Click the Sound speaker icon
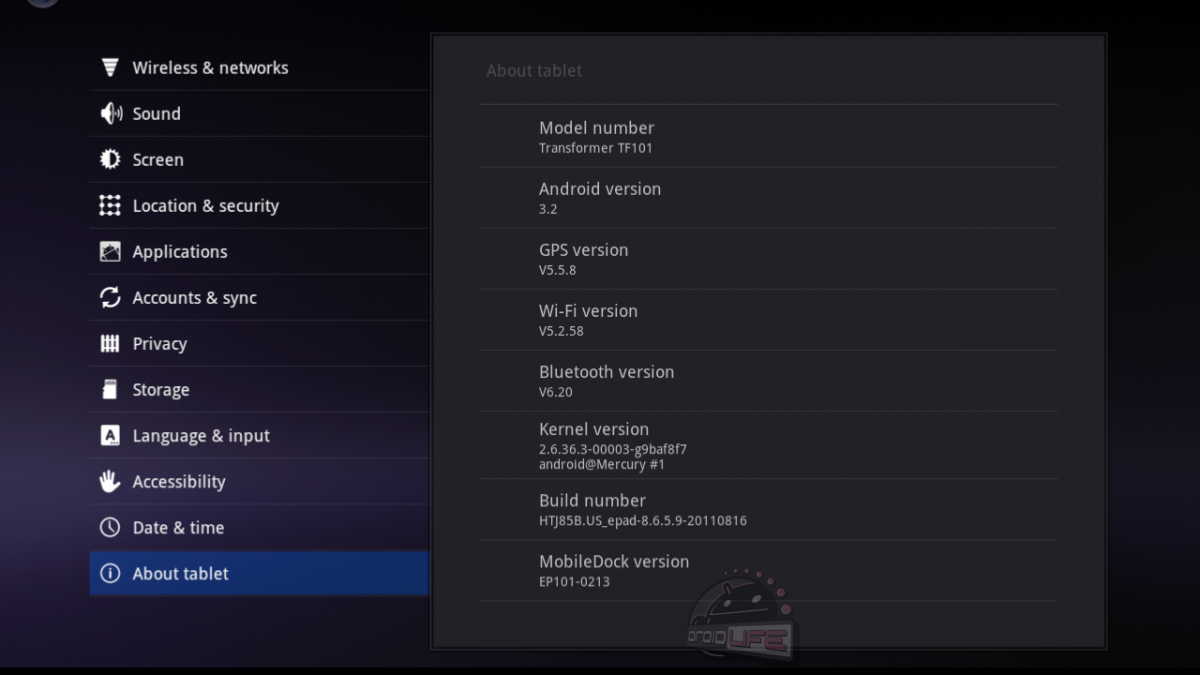Screen dimensions: 1200x675 coord(110,114)
